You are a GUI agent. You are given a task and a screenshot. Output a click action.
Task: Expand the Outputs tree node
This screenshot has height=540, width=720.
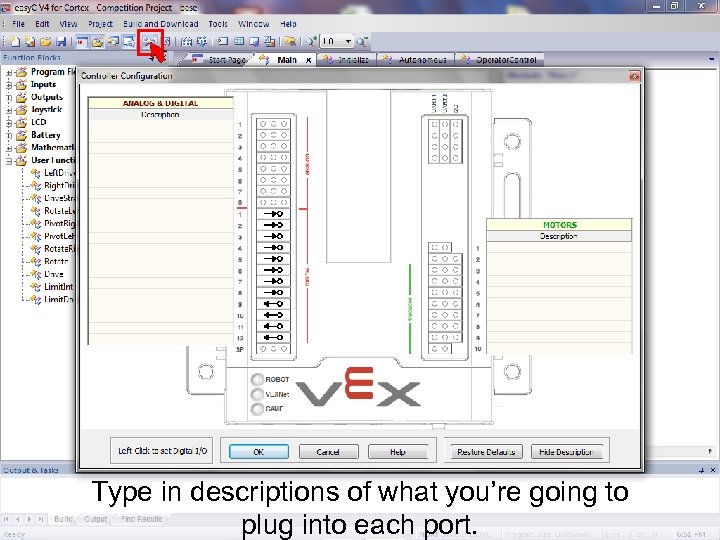(9, 98)
